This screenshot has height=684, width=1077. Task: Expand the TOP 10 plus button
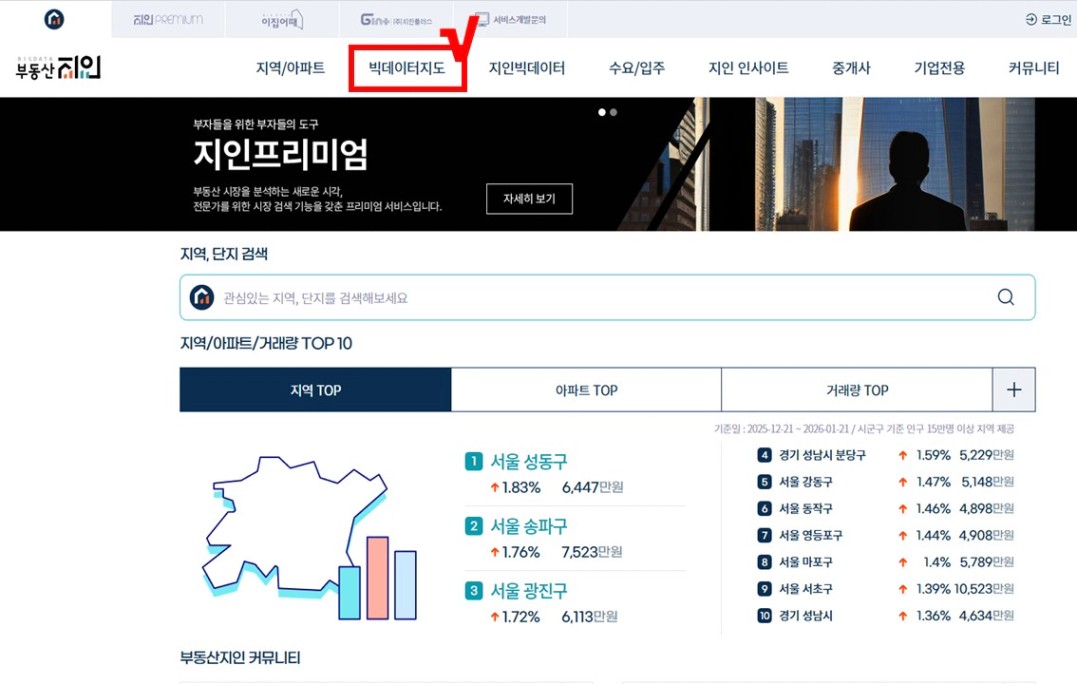pos(1014,390)
